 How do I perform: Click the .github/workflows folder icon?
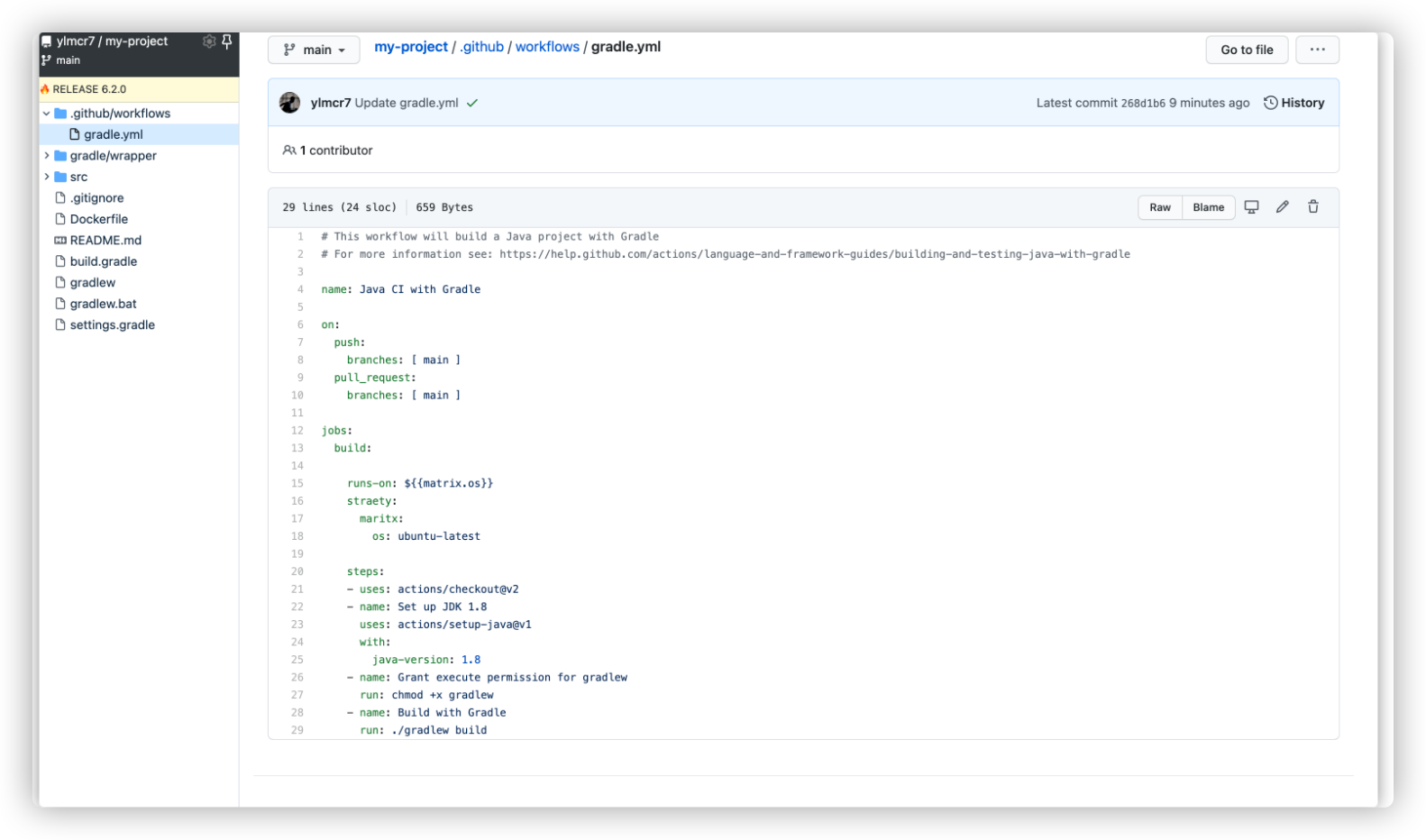coord(60,114)
